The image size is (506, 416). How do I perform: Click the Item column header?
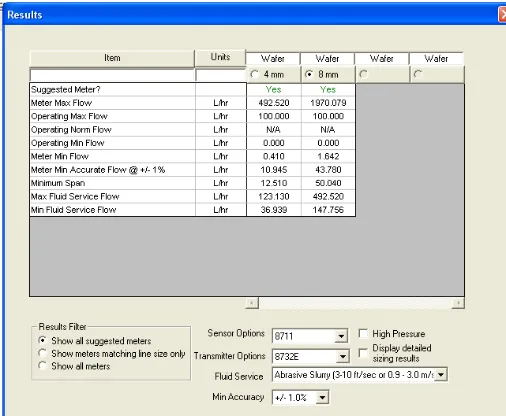click(112, 58)
